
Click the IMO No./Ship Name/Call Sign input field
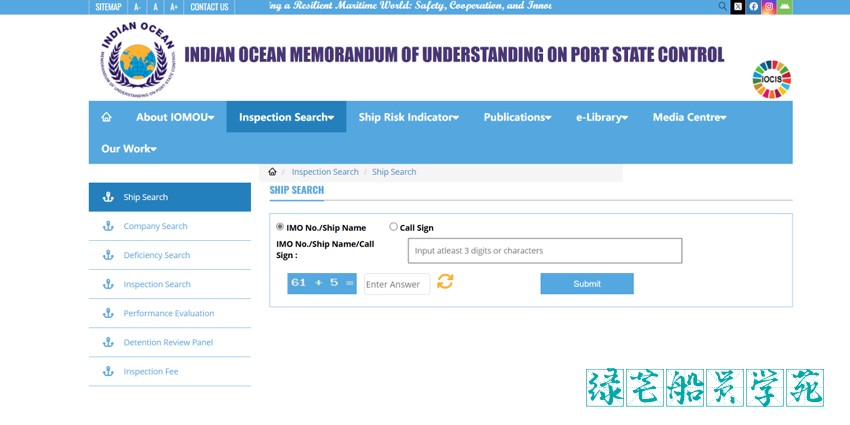tap(545, 250)
